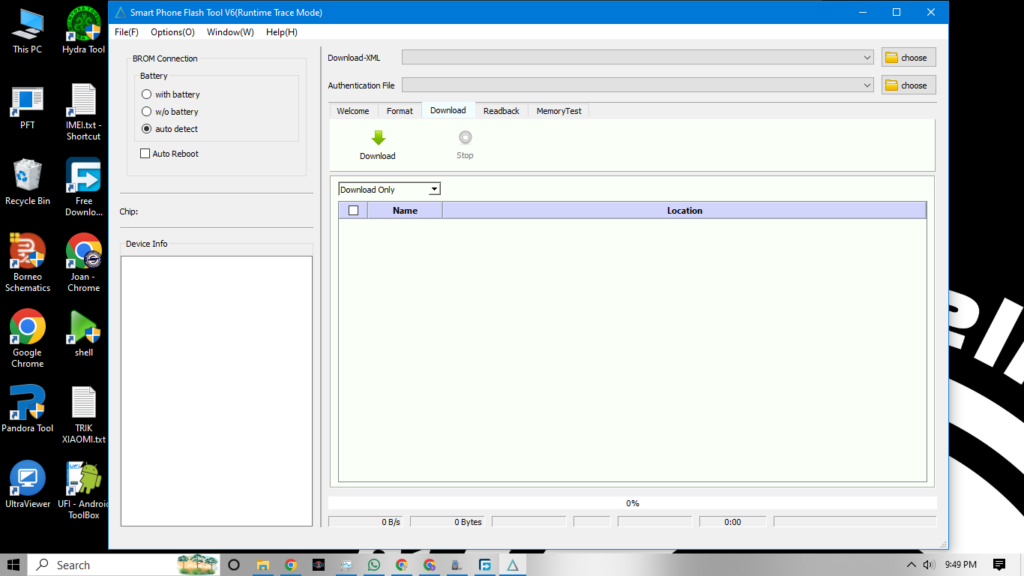Switch to the Readback tab
1024x576 pixels.
[x=501, y=110]
